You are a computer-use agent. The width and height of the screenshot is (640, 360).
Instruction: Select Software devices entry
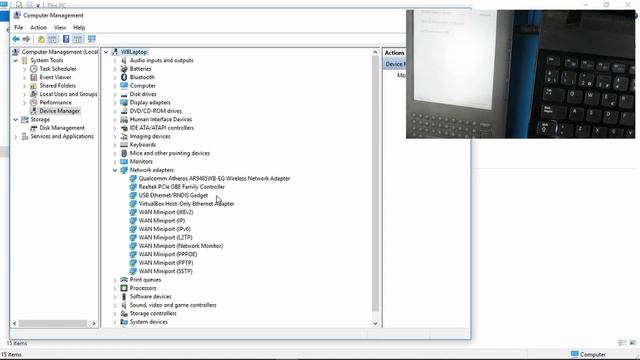151,297
